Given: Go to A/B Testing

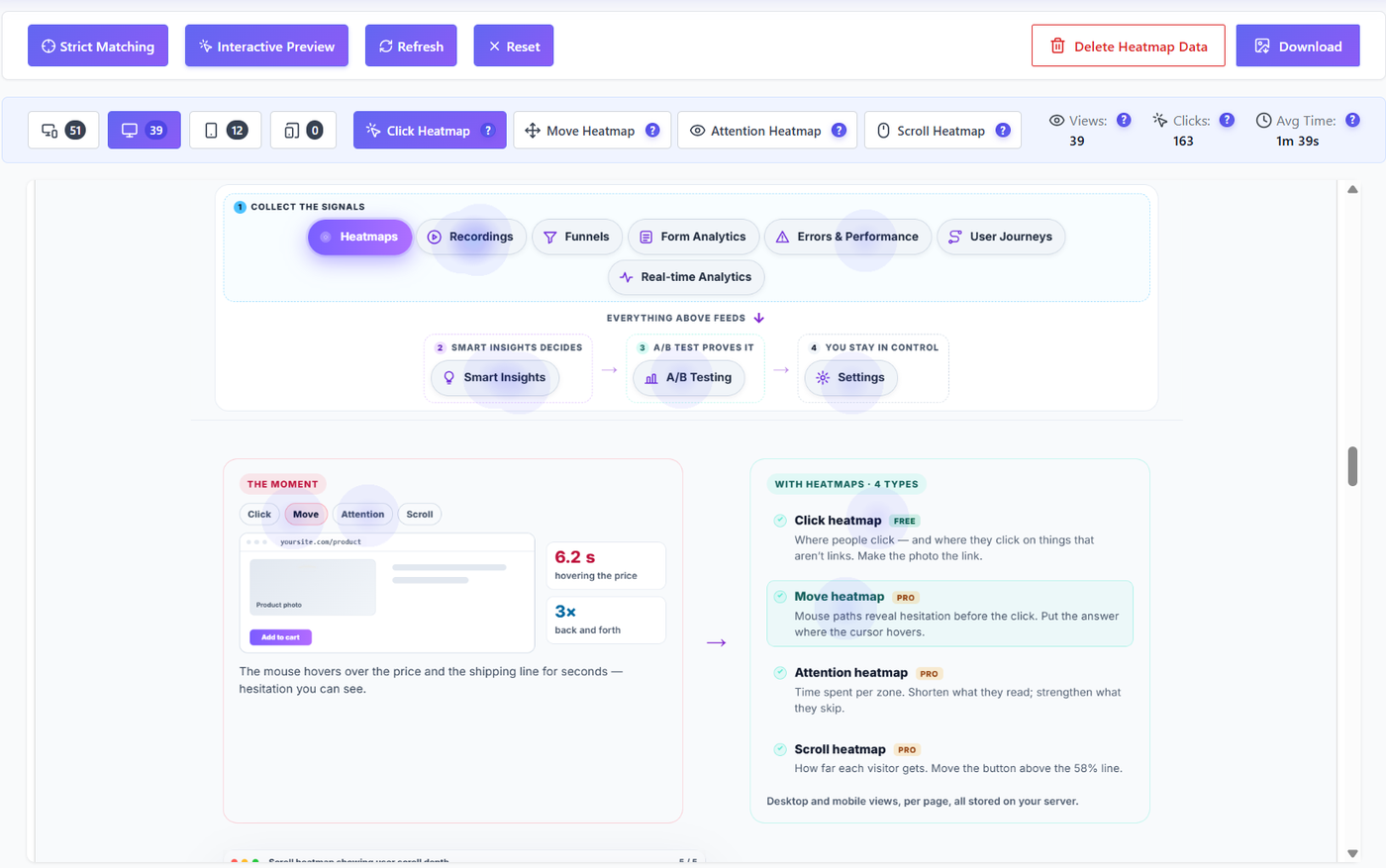Looking at the screenshot, I should [x=689, y=378].
